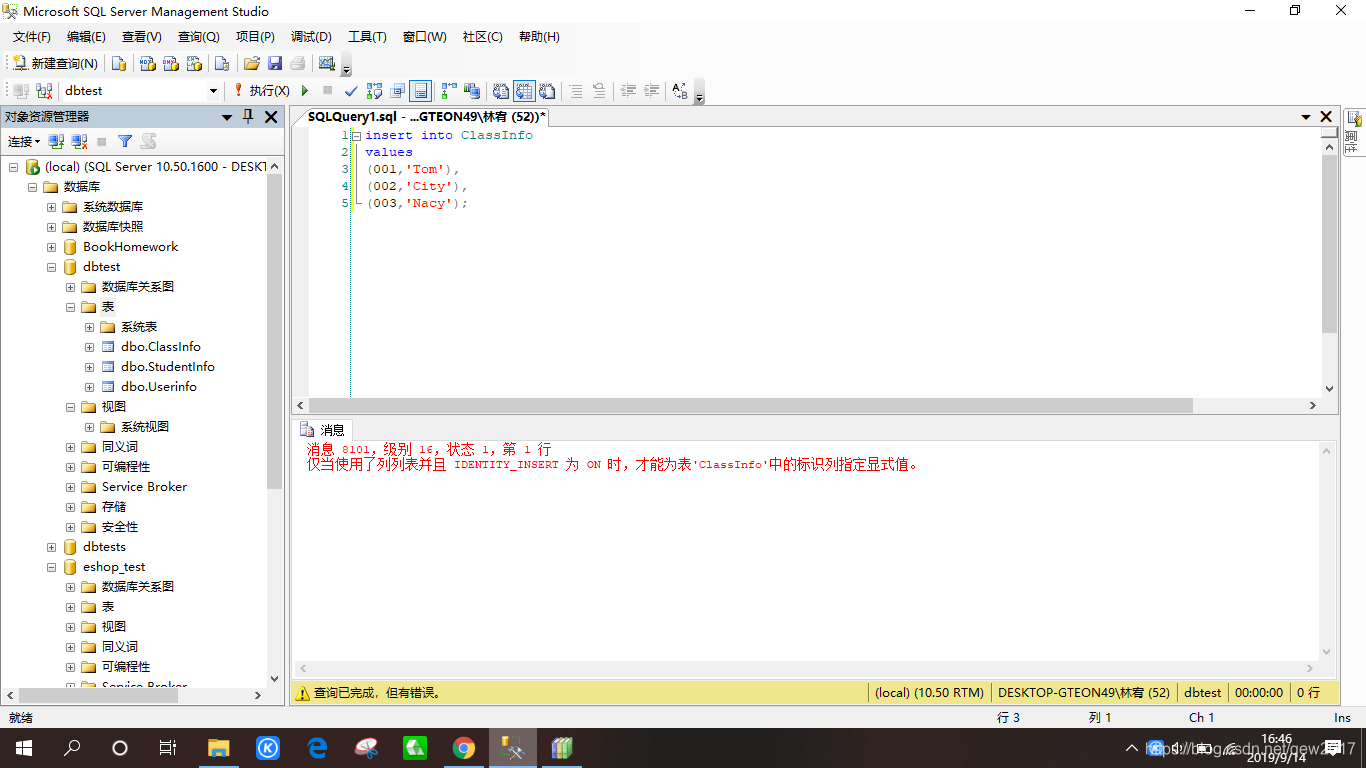Decrease the line indent

click(x=628, y=91)
